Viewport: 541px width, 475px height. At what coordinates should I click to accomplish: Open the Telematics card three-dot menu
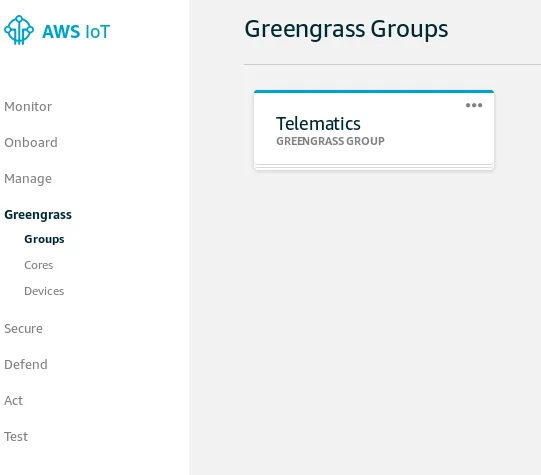click(x=474, y=105)
